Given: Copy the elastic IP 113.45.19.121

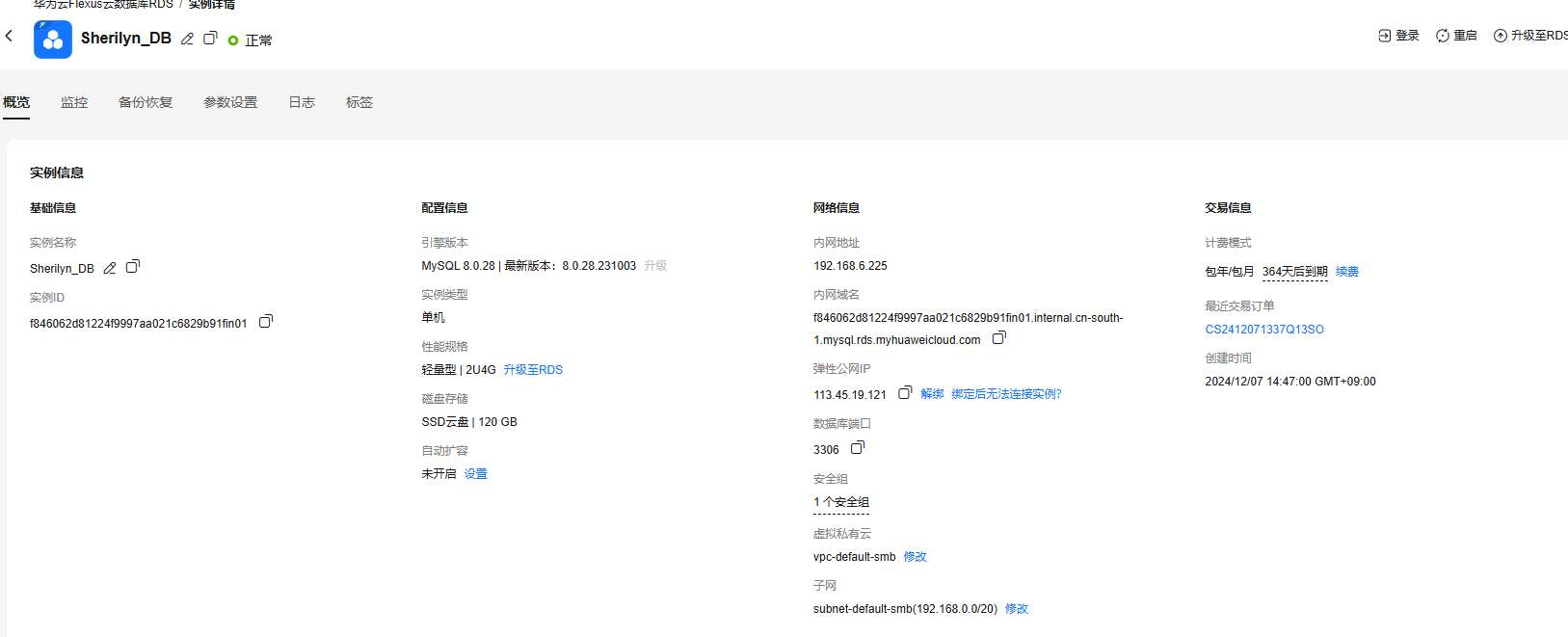Looking at the screenshot, I should pyautogui.click(x=905, y=393).
